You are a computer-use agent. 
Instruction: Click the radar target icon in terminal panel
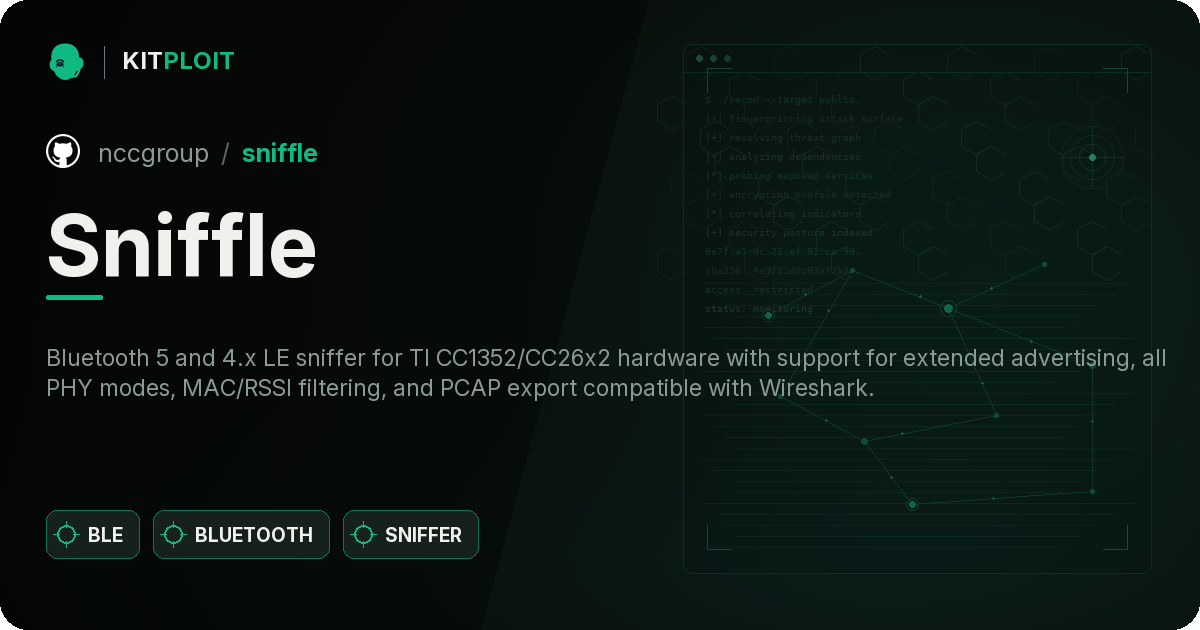pyautogui.click(x=1092, y=157)
